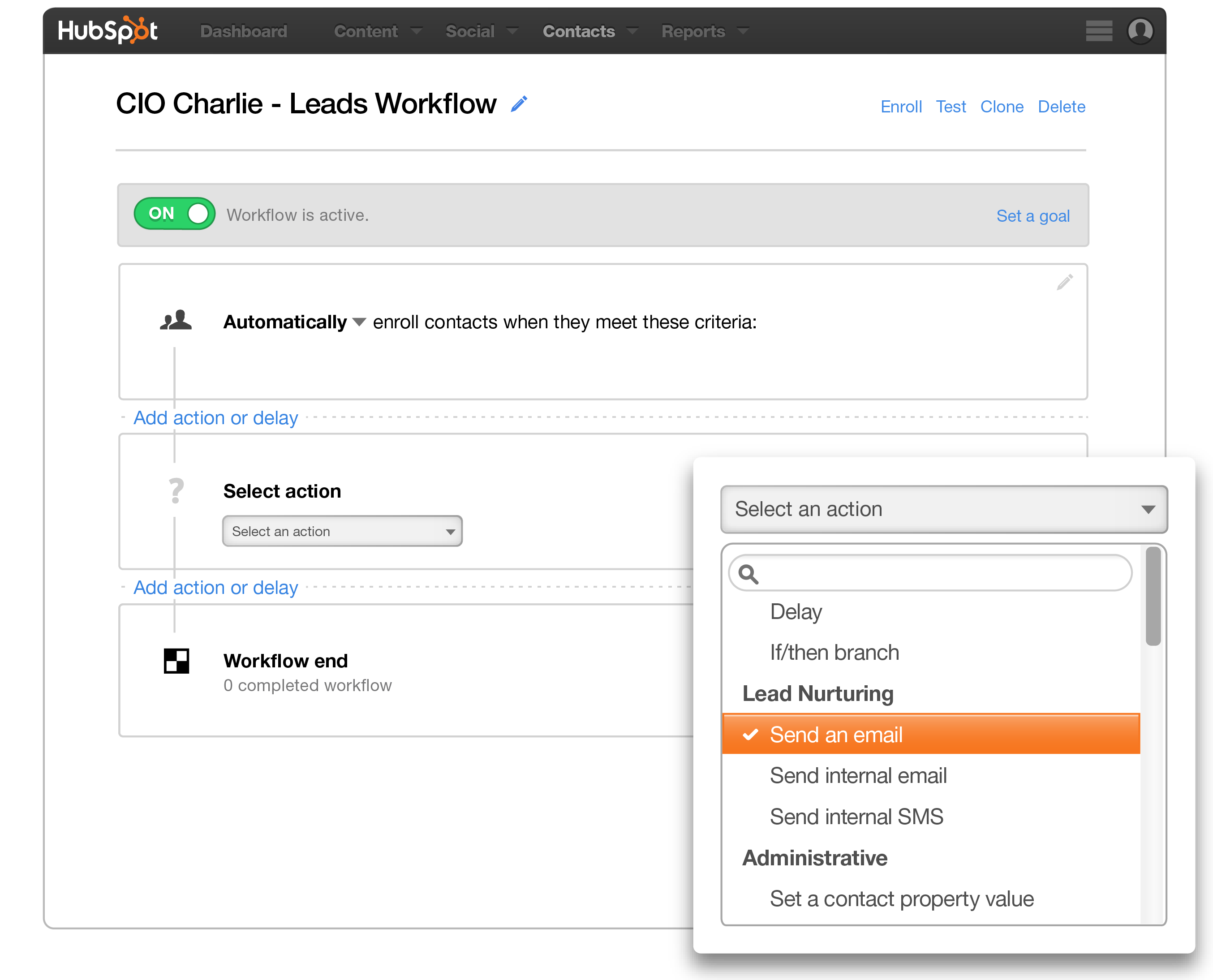Click the checkered Workflow end flag icon

[x=176, y=661]
